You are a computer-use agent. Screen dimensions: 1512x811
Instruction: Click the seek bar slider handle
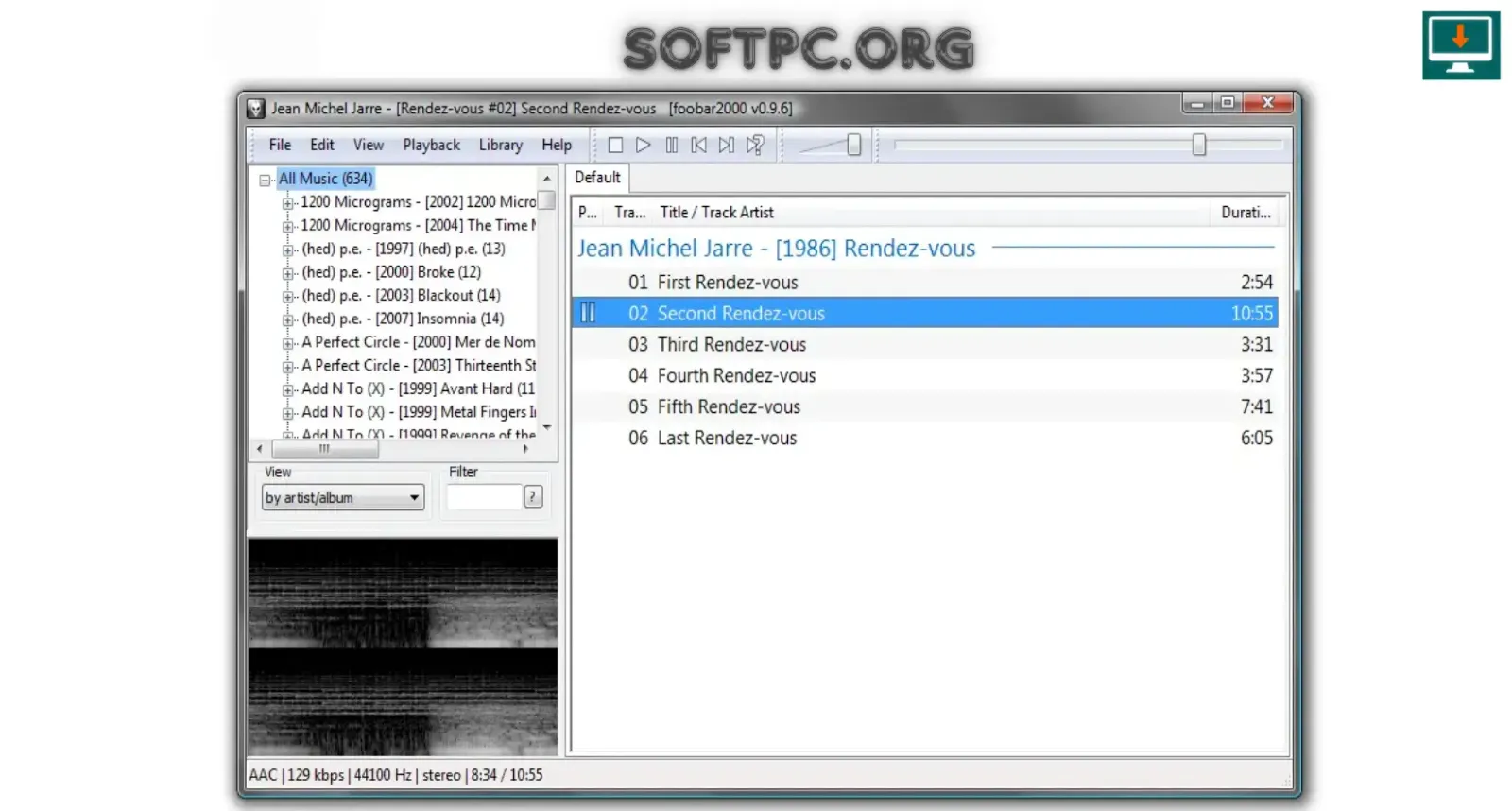1199,145
